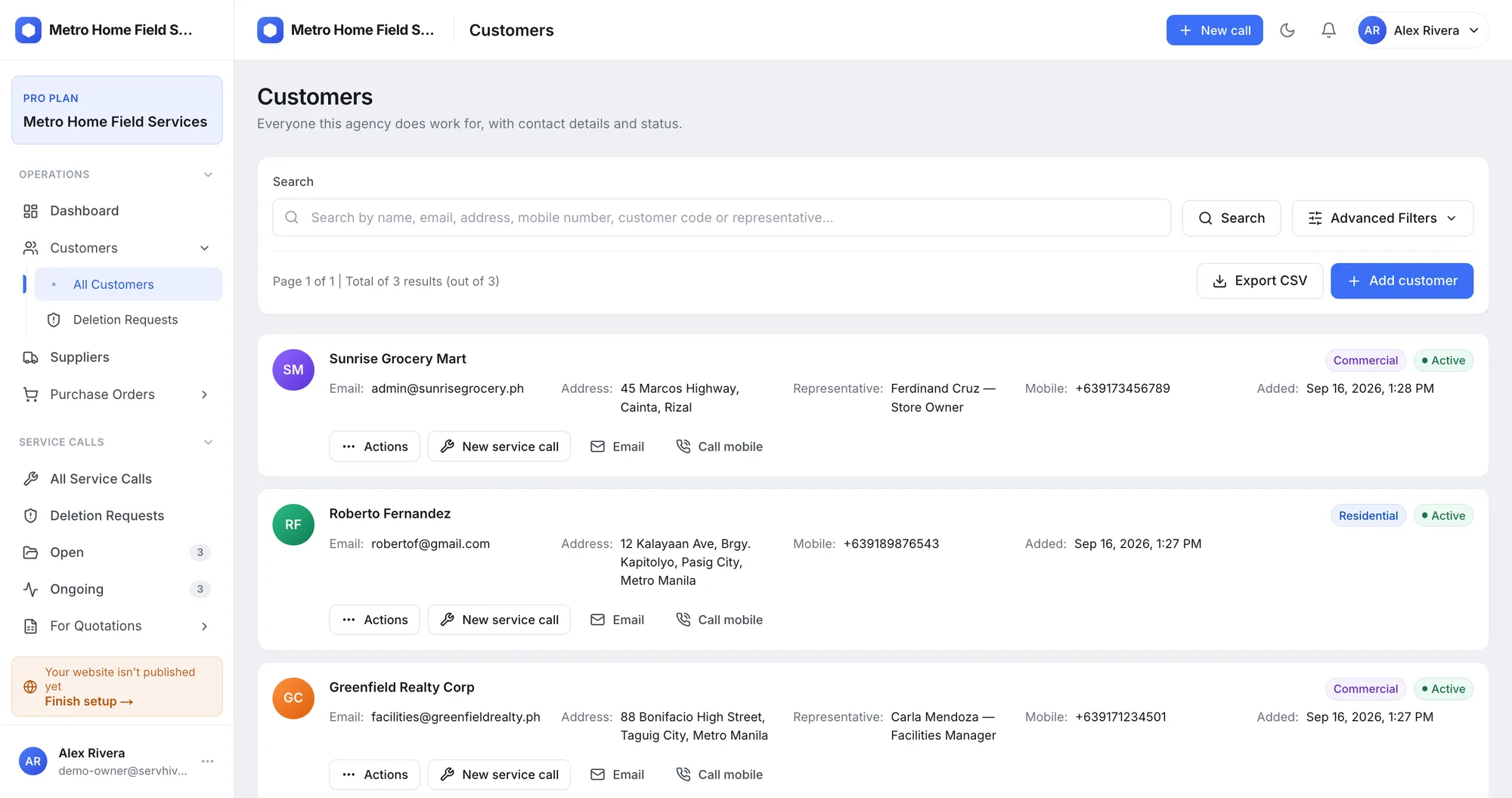This screenshot has height=798, width=1512.
Task: Open Dashboard from sidebar
Action: pos(117,211)
